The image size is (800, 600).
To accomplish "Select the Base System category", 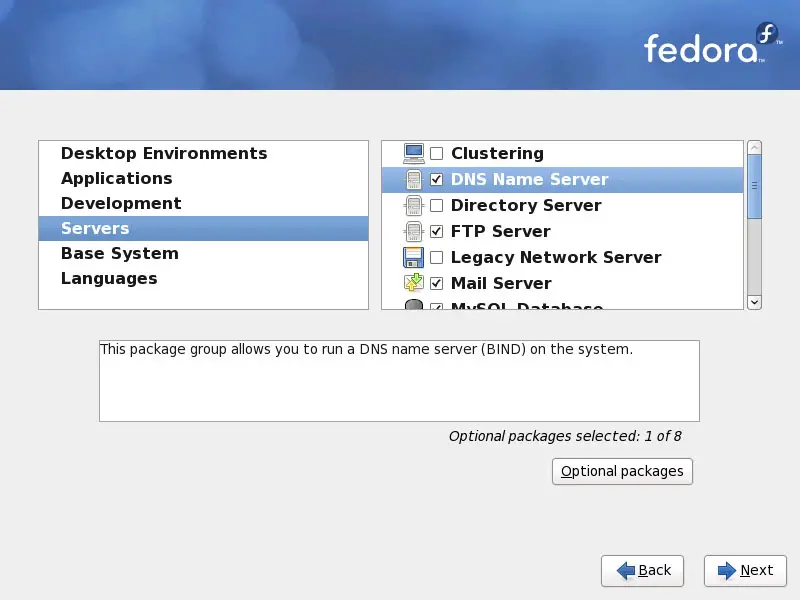I will (x=204, y=253).
